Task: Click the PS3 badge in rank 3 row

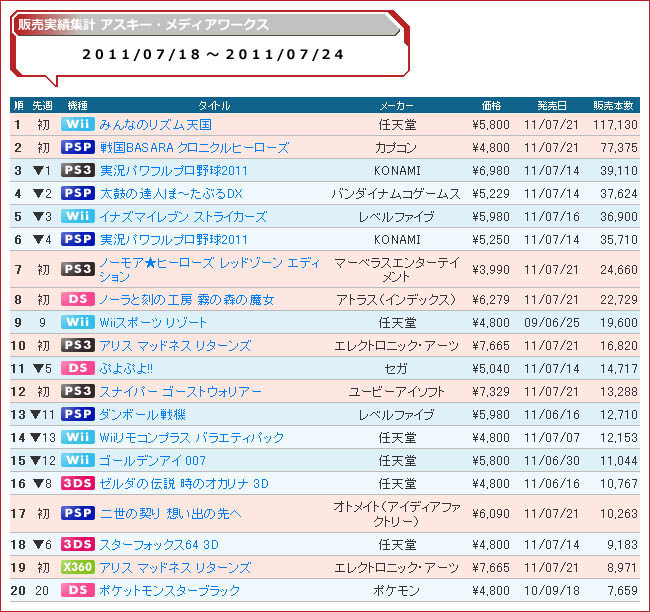Action: coord(78,170)
